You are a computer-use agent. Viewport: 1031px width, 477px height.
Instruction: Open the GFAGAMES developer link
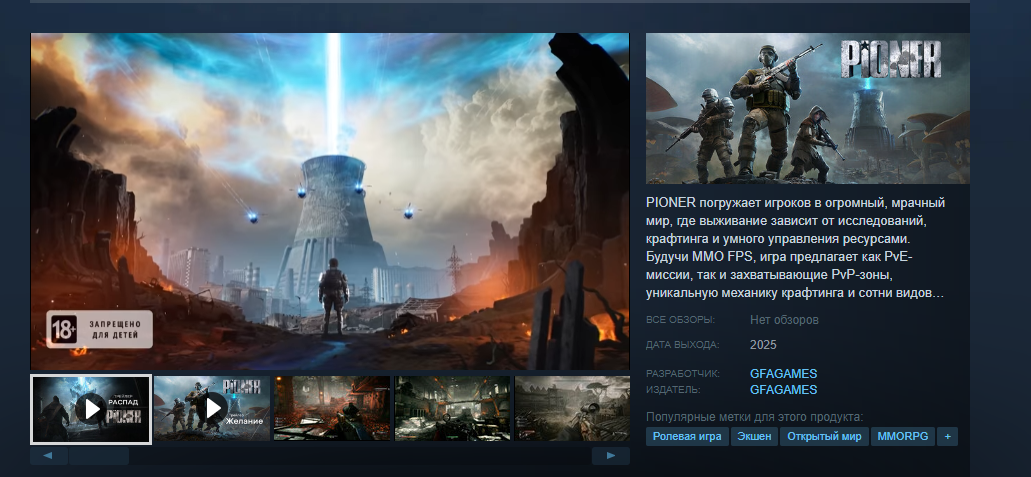tap(783, 374)
